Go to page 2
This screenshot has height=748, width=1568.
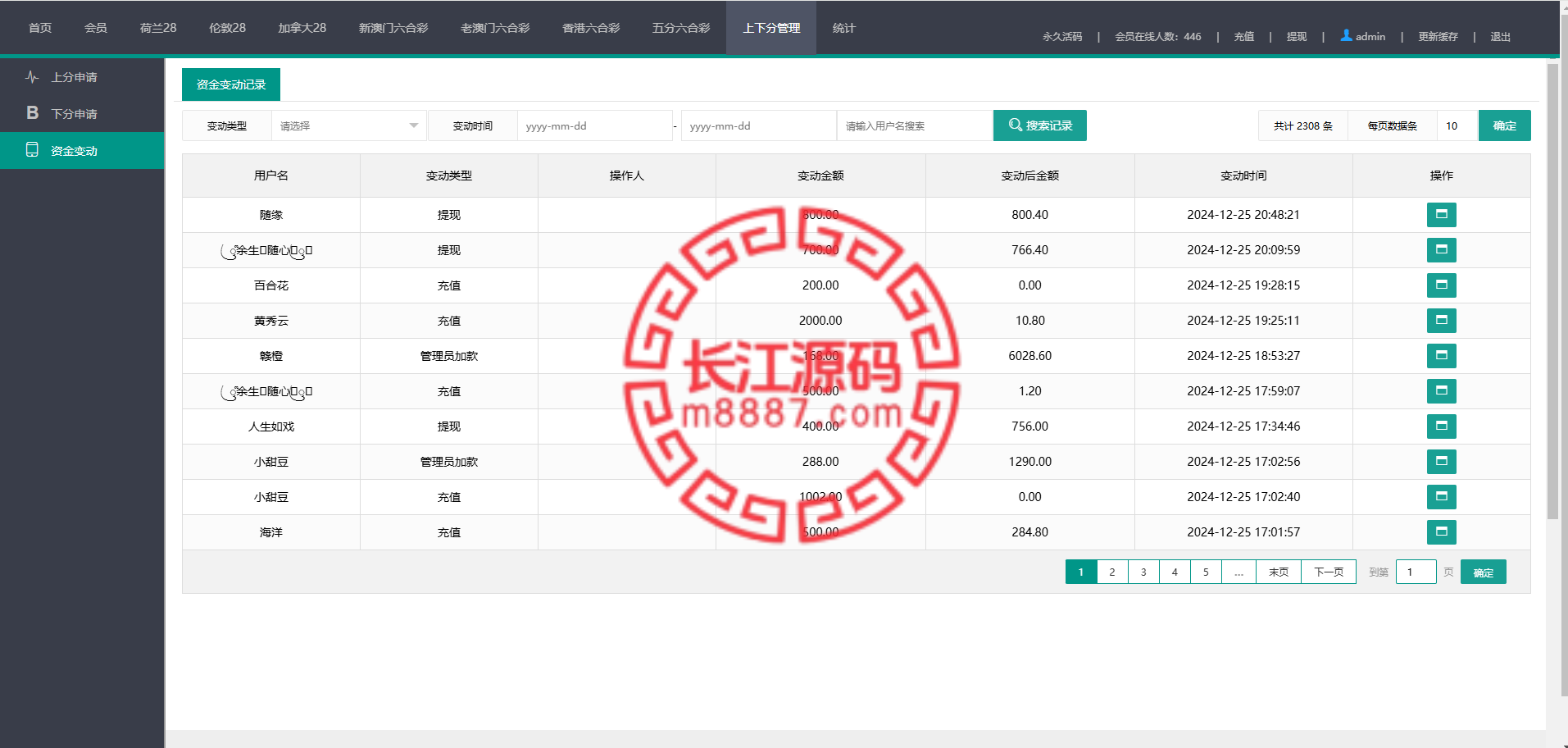point(1112,572)
